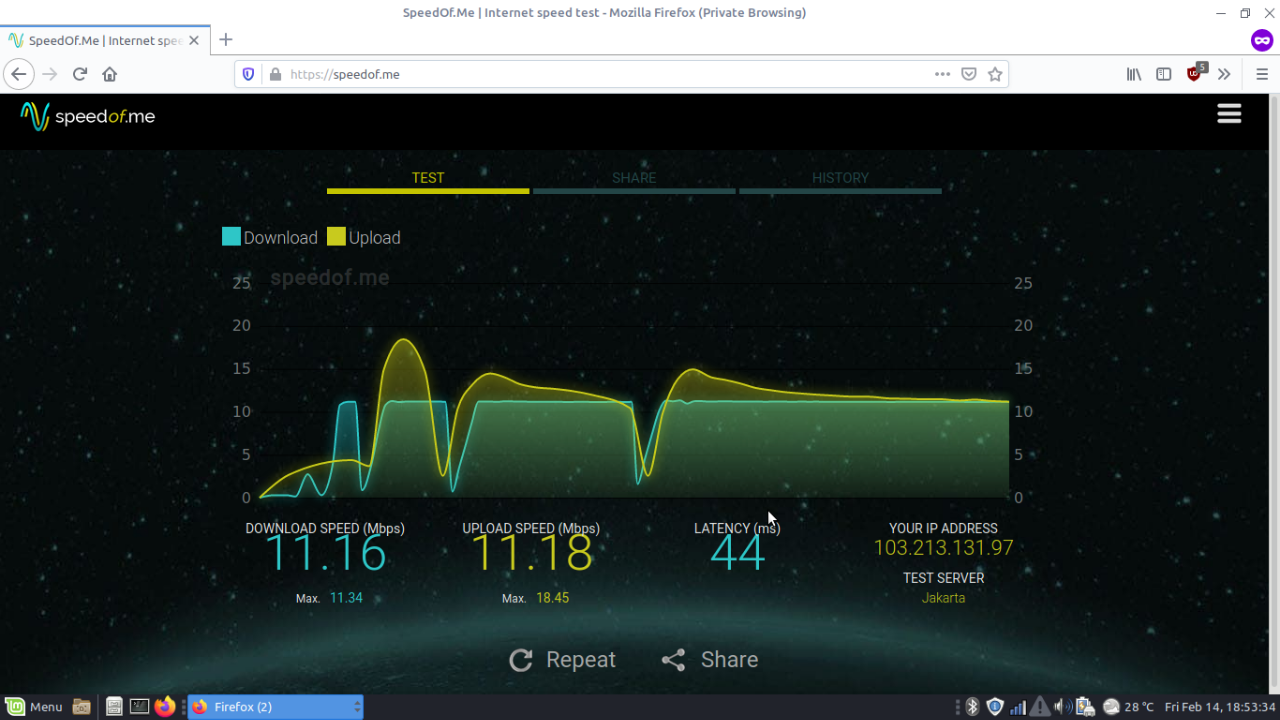Click the battery power tray icon

pos(1083,707)
